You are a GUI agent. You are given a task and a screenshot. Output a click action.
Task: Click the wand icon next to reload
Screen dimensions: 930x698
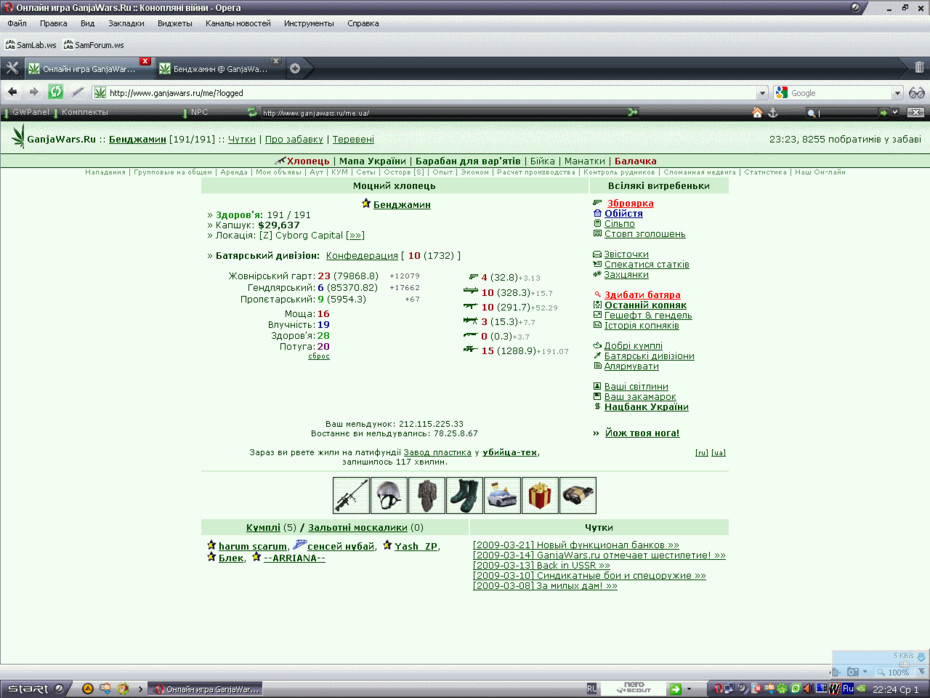[77, 92]
